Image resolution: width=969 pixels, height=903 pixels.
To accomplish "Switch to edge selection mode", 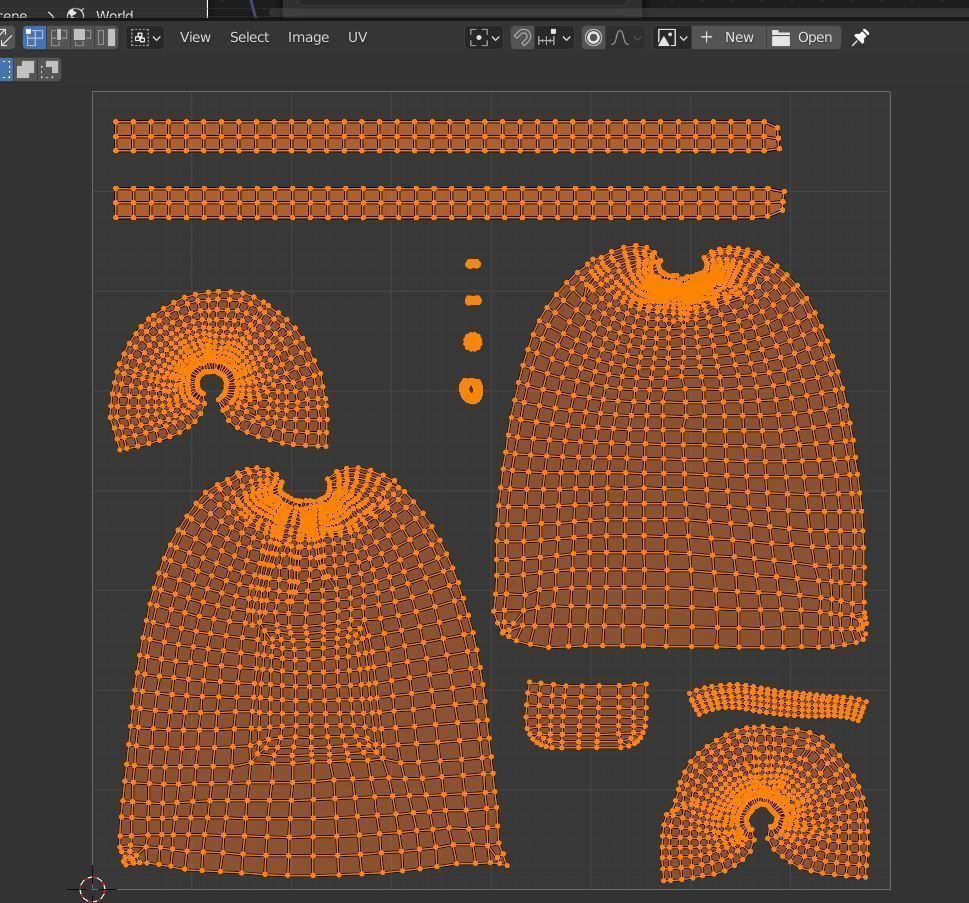I will pos(58,38).
